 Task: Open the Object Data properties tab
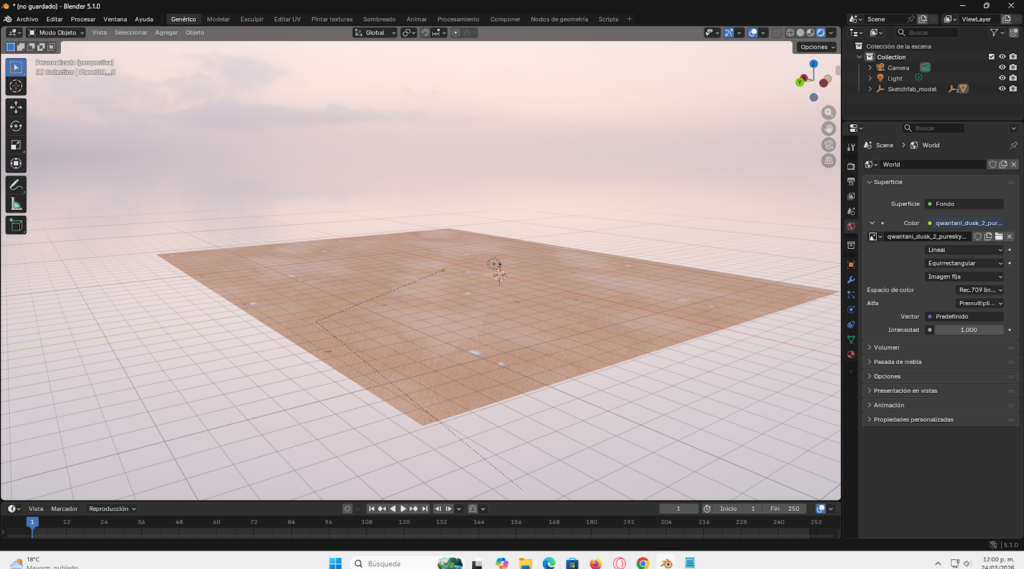(x=851, y=340)
